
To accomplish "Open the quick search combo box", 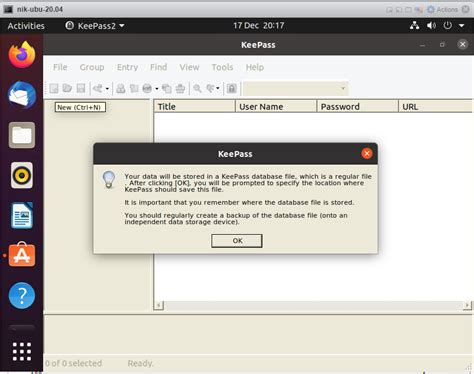I will click(x=296, y=89).
